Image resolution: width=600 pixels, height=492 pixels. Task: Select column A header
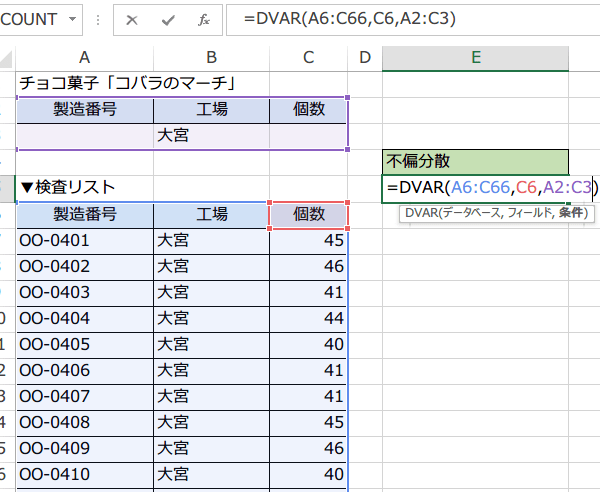coord(84,59)
